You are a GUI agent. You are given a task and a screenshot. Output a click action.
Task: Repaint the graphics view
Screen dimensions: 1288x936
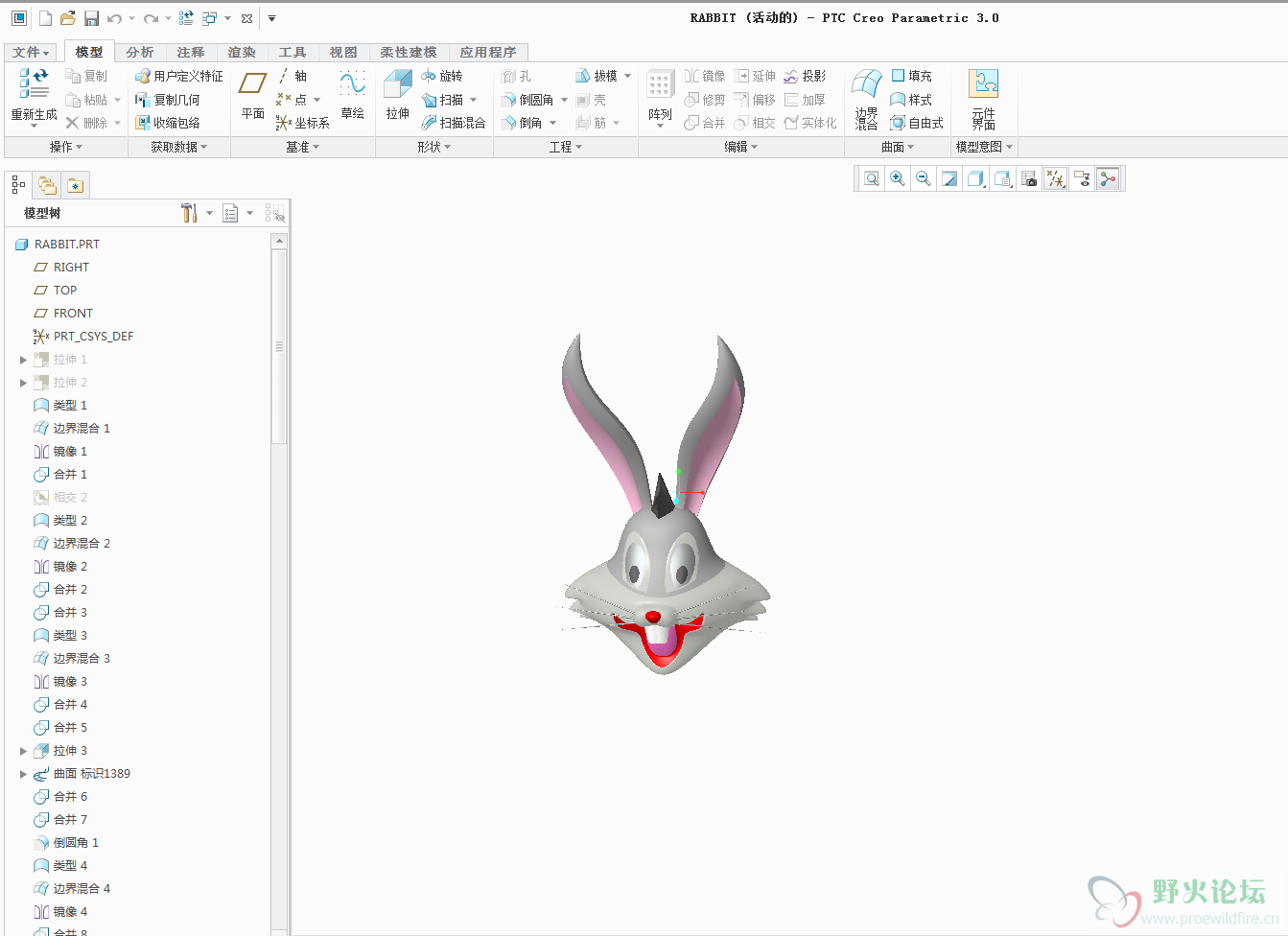tap(949, 178)
